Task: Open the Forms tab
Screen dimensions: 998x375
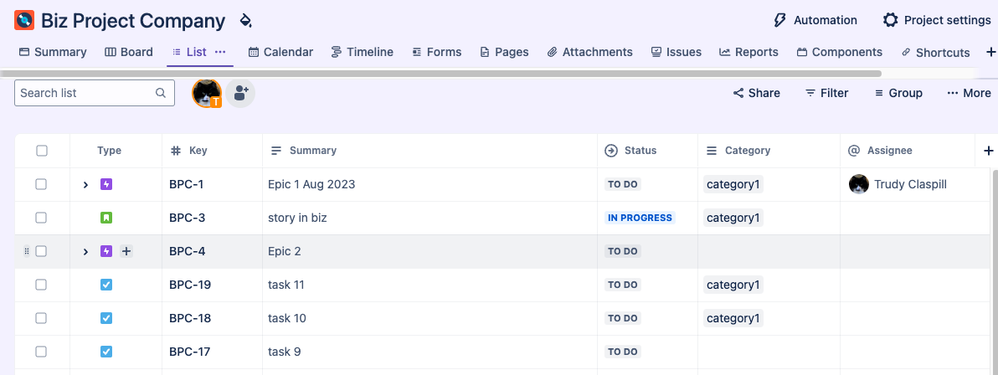Action: (x=437, y=52)
